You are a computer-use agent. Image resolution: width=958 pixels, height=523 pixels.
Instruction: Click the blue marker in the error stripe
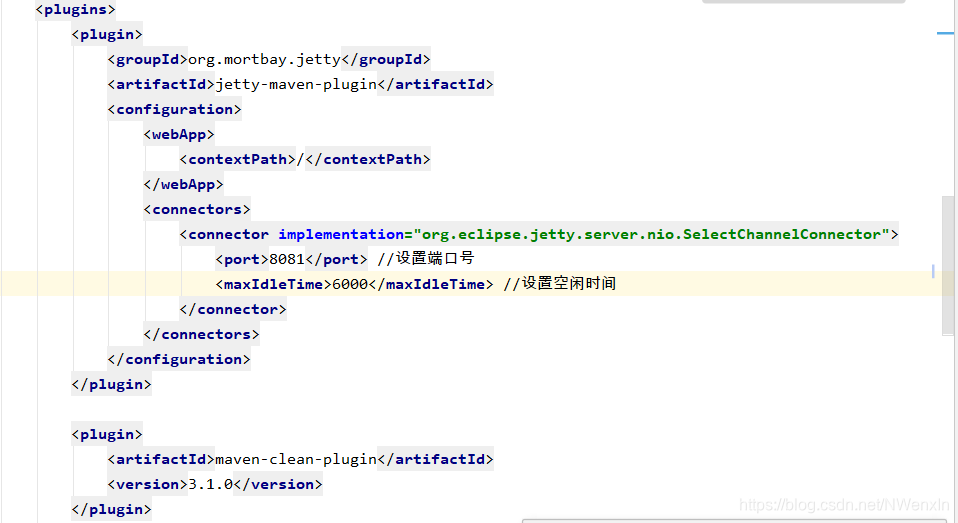945,33
